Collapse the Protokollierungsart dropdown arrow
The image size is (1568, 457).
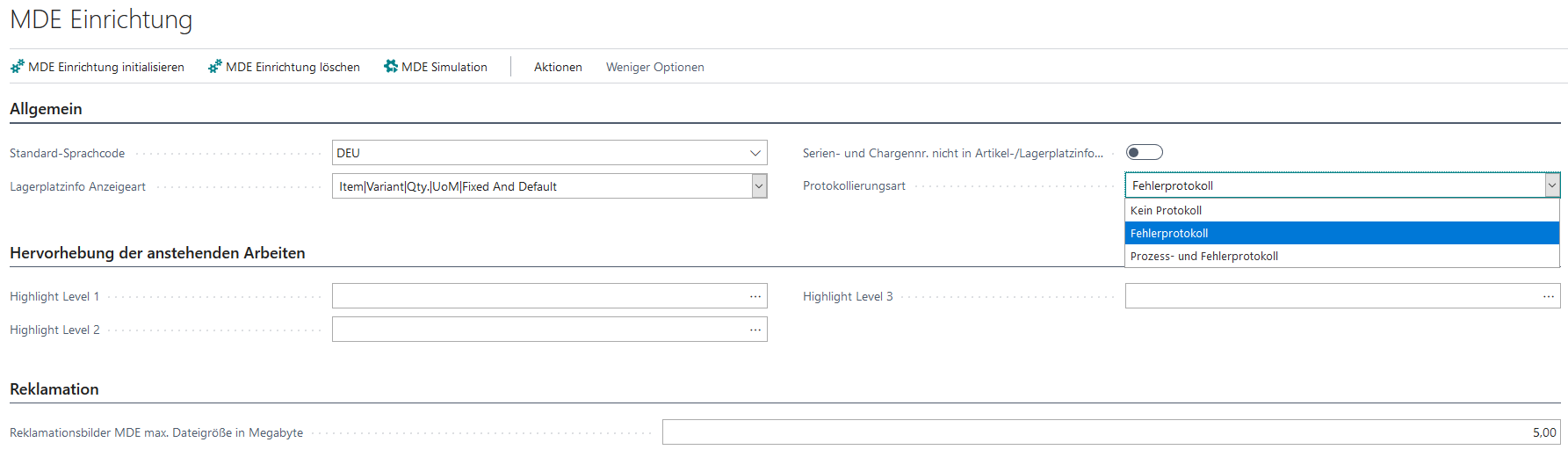1552,185
